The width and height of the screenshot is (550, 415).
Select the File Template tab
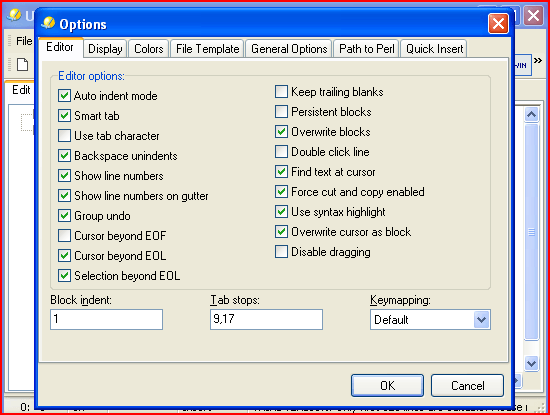pos(207,49)
